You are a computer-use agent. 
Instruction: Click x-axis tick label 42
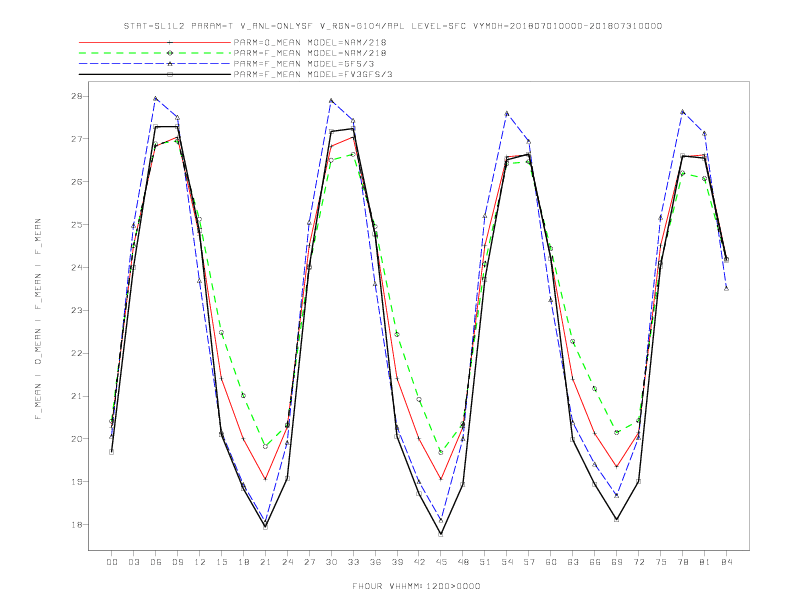(x=419, y=562)
